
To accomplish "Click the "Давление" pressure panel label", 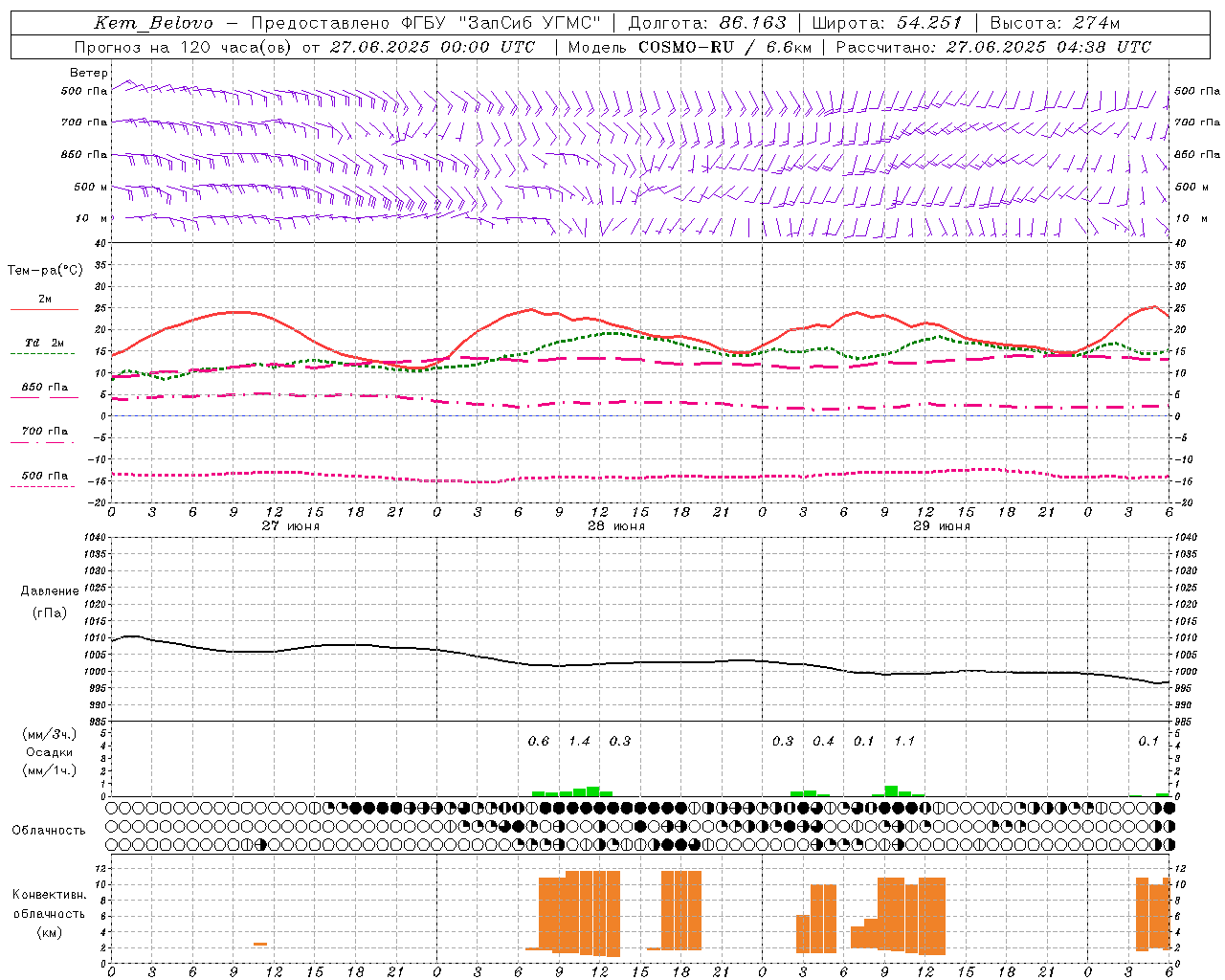I will coord(50,590).
